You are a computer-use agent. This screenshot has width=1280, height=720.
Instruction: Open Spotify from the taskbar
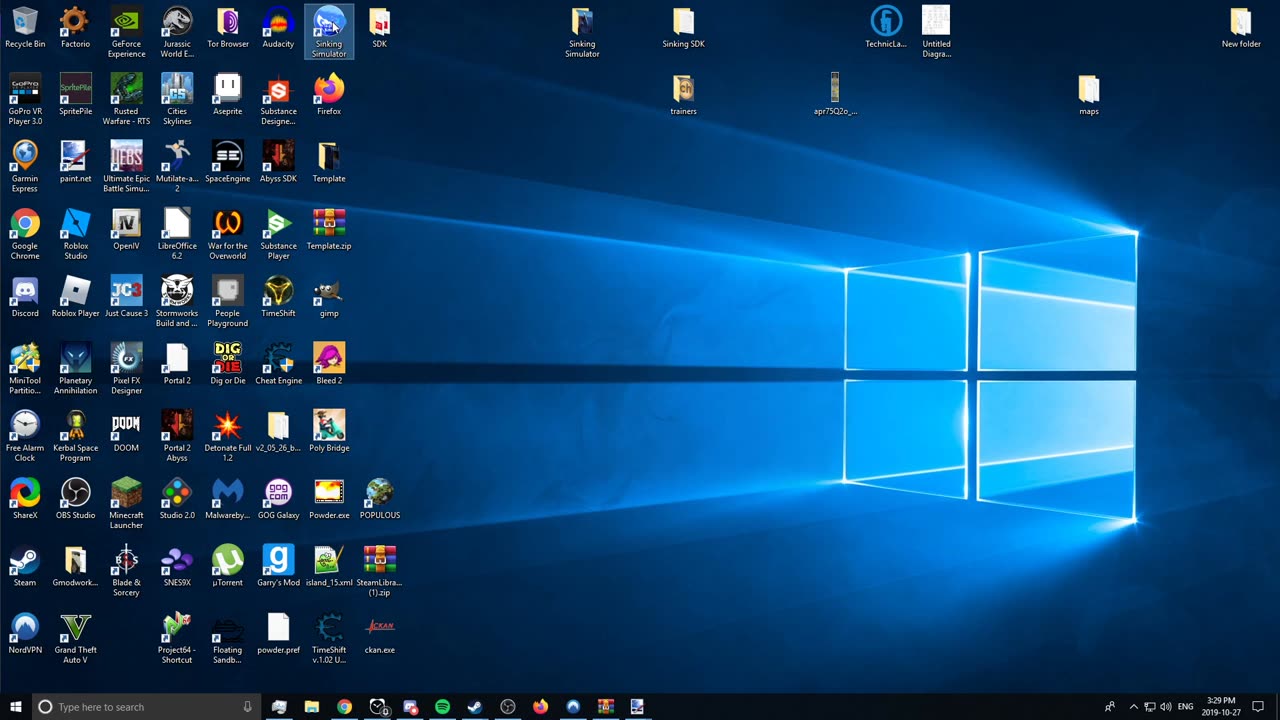tap(442, 707)
